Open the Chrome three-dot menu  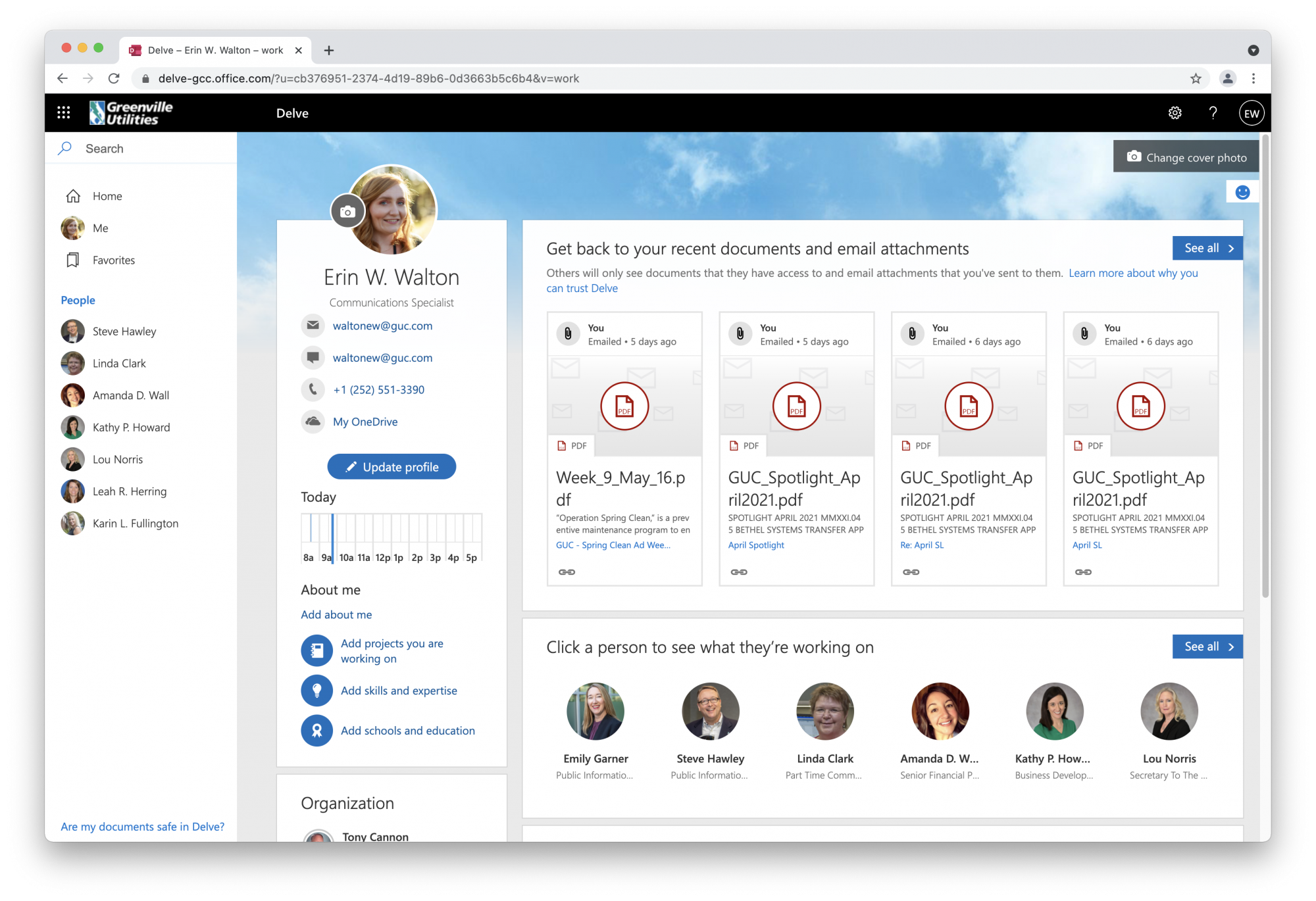point(1253,79)
